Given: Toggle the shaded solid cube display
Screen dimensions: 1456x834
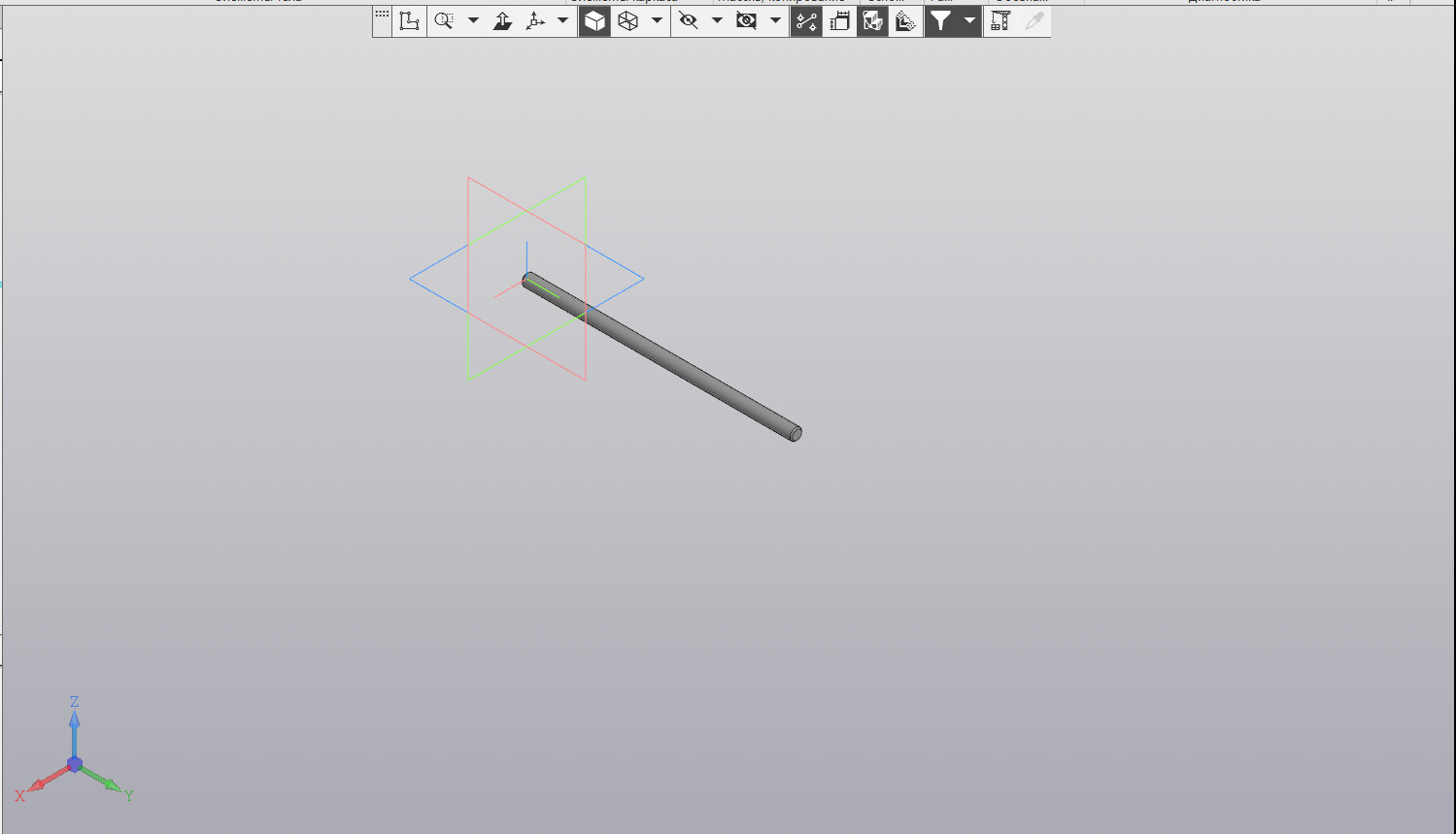Looking at the screenshot, I should coord(594,20).
